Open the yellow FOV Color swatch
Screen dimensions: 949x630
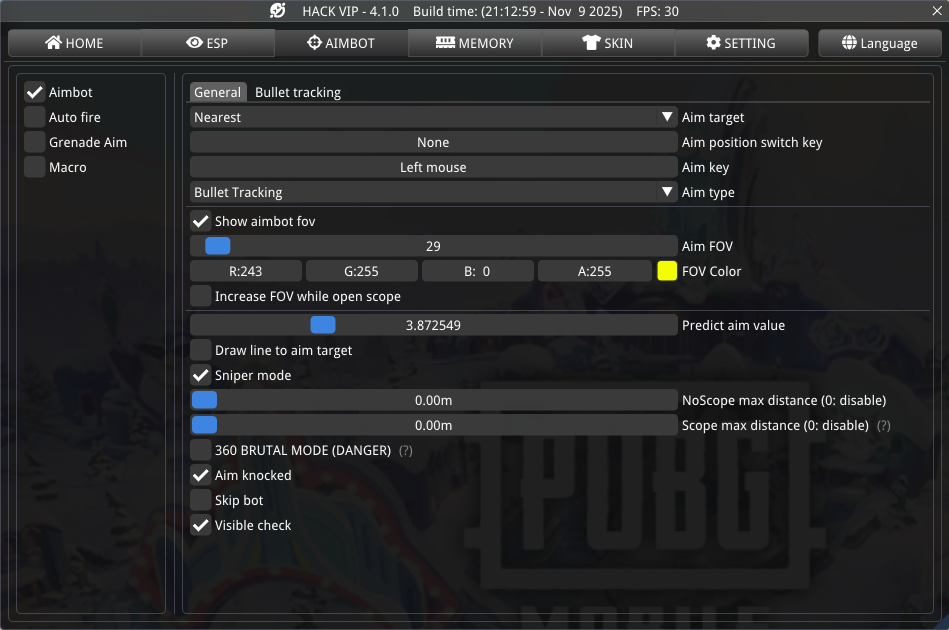[x=667, y=271]
